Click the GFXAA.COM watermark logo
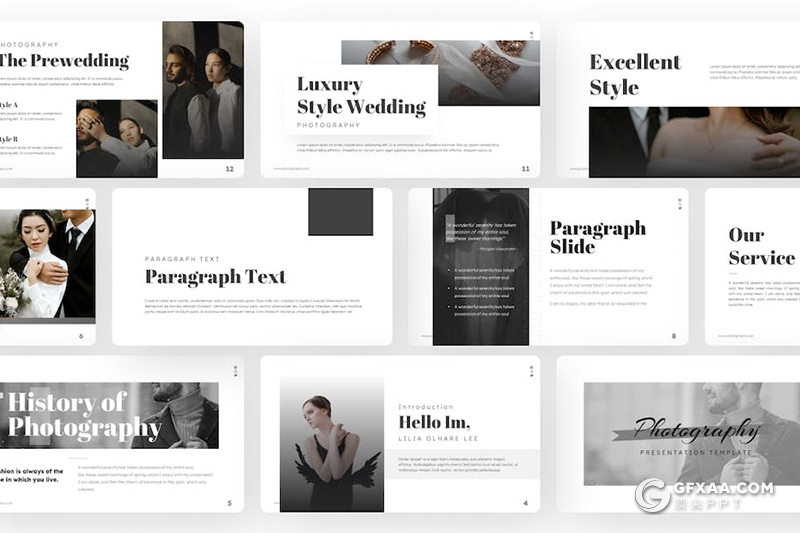800x533 pixels. 705,494
